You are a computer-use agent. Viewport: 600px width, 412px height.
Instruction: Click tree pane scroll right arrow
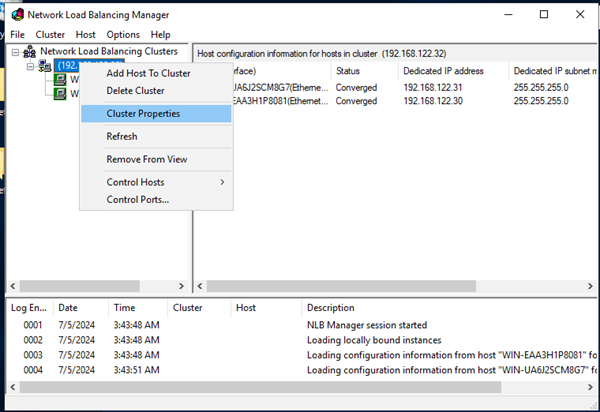pos(181,286)
